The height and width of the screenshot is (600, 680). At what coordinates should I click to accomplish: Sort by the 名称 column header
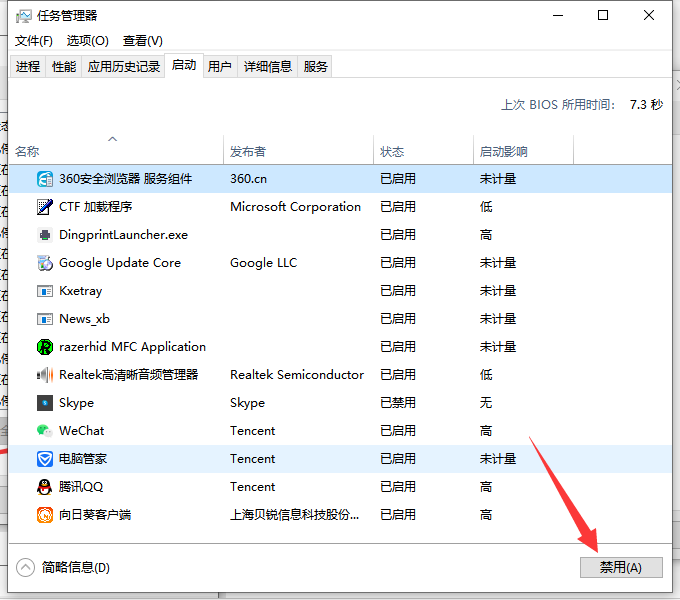28,152
